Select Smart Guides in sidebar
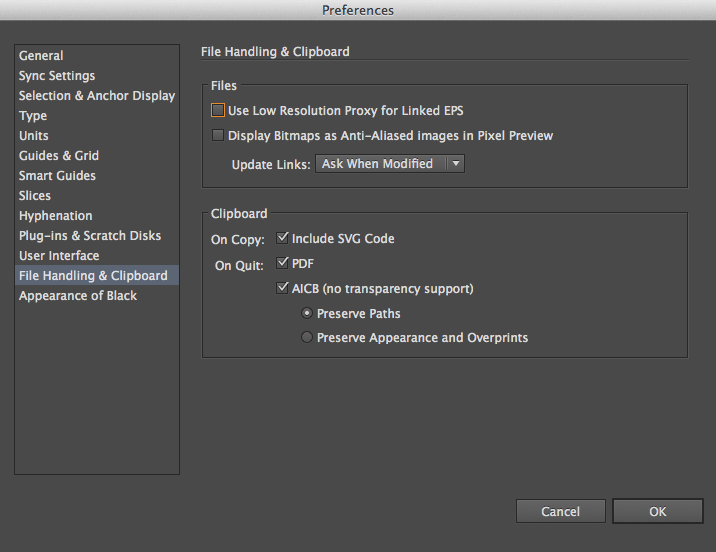The height and width of the screenshot is (552, 716). click(57, 176)
